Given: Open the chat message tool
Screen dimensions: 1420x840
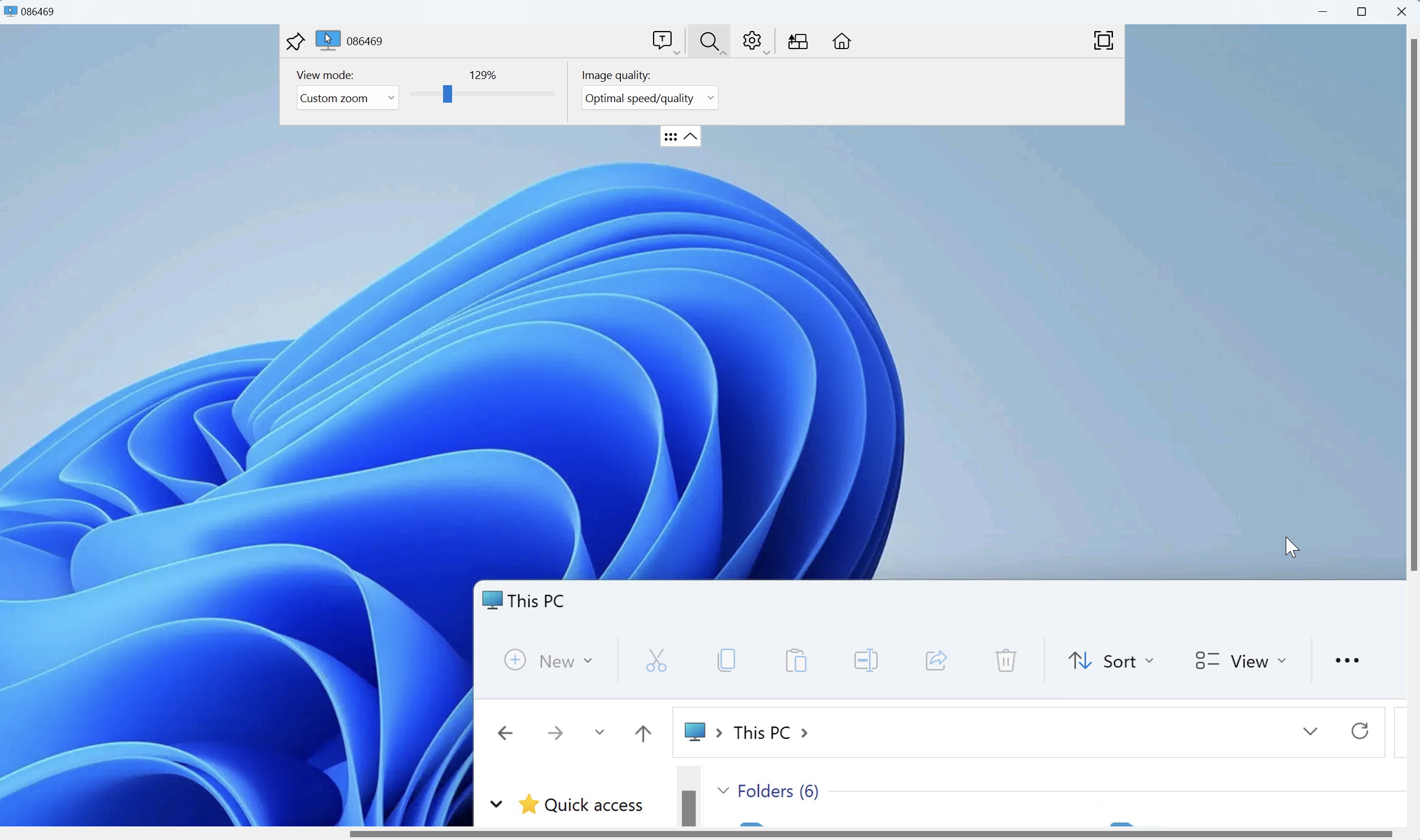Looking at the screenshot, I should tap(661, 40).
